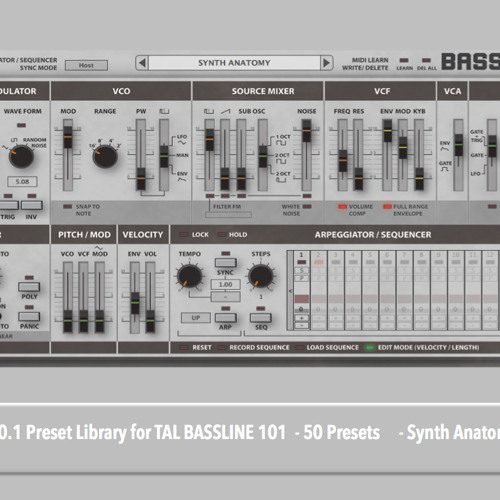
Task: Toggle EDIT MODE (VELOCITY / LENGTH)
Action: [369, 348]
